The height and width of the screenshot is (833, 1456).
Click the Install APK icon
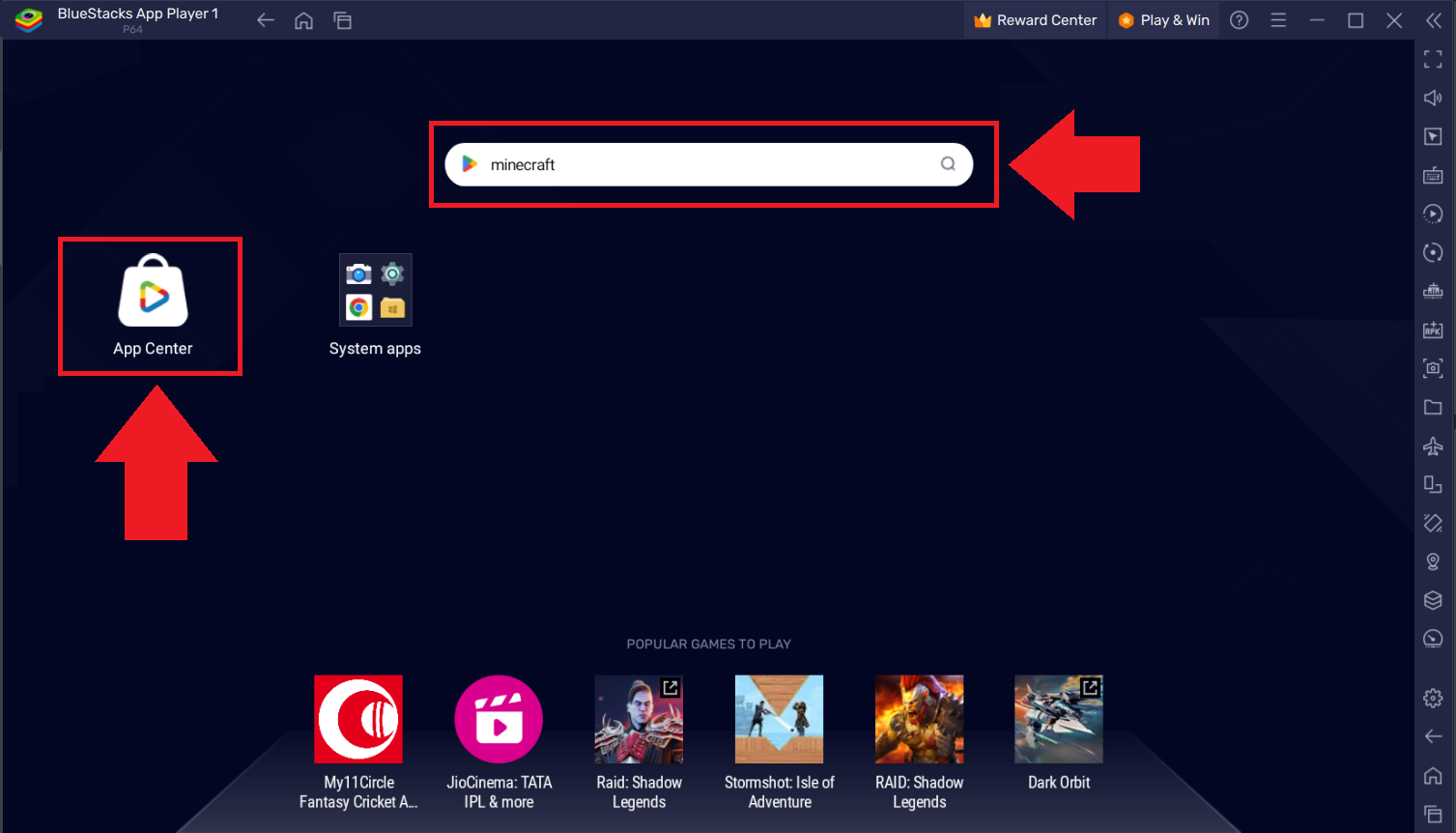pyautogui.click(x=1433, y=330)
